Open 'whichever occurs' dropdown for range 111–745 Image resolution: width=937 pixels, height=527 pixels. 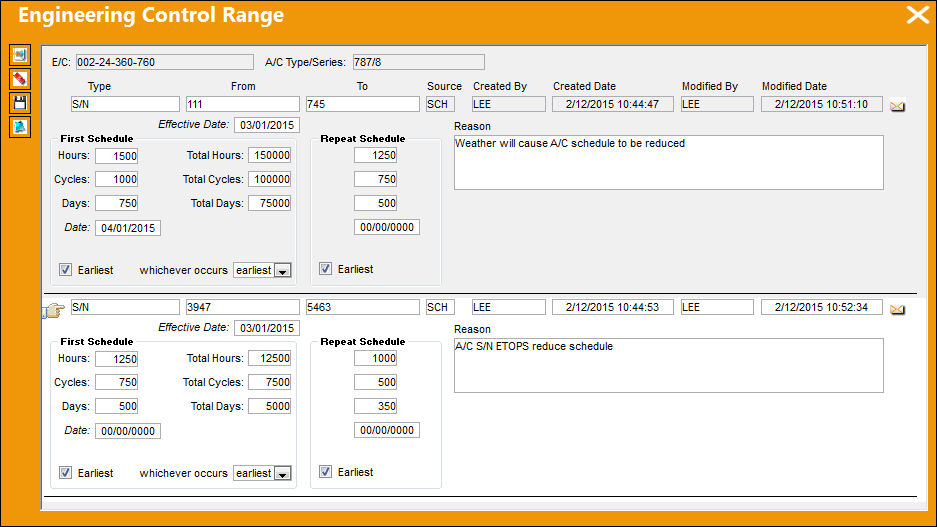(283, 271)
